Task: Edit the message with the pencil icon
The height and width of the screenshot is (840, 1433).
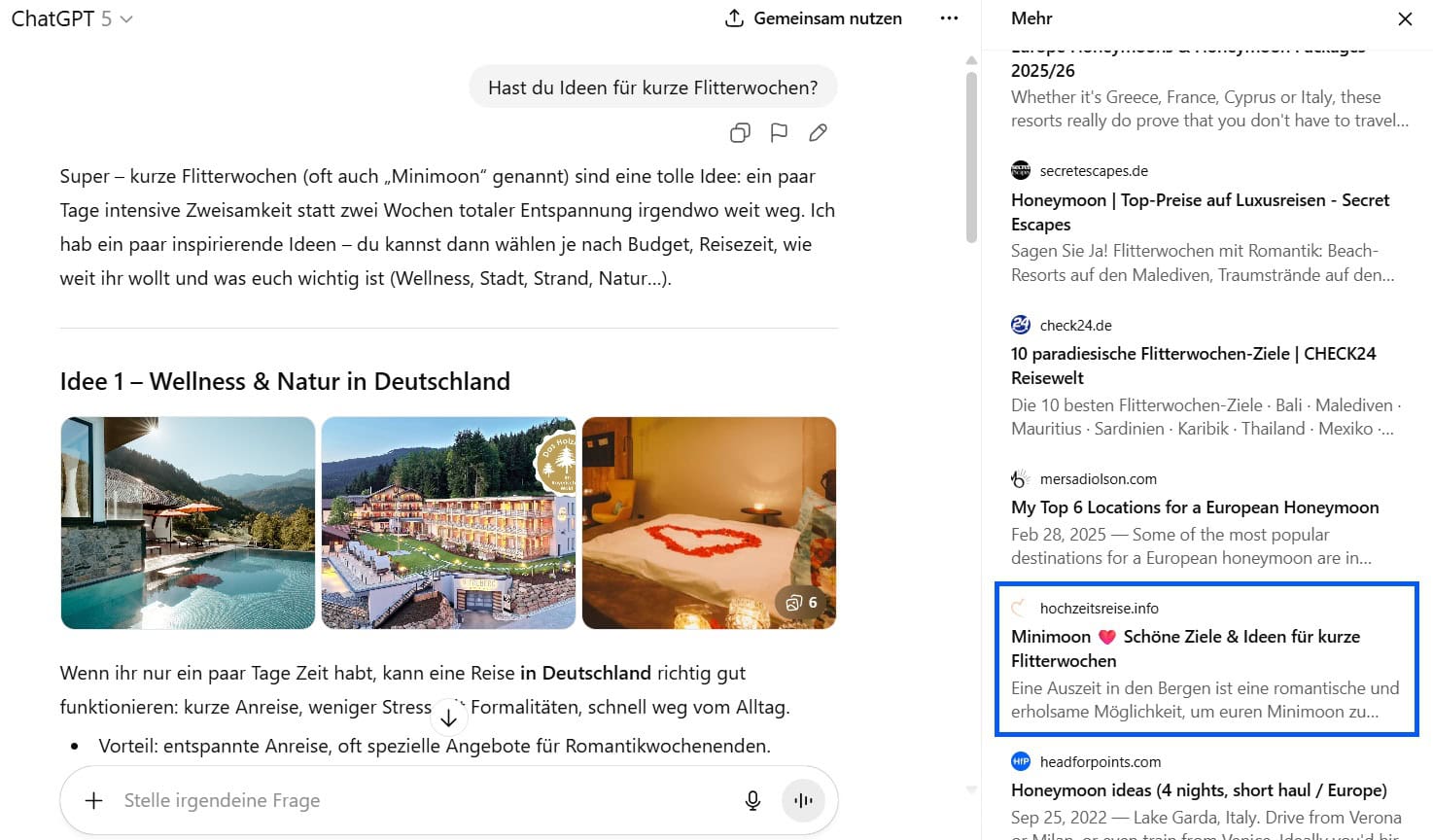Action: tap(818, 132)
